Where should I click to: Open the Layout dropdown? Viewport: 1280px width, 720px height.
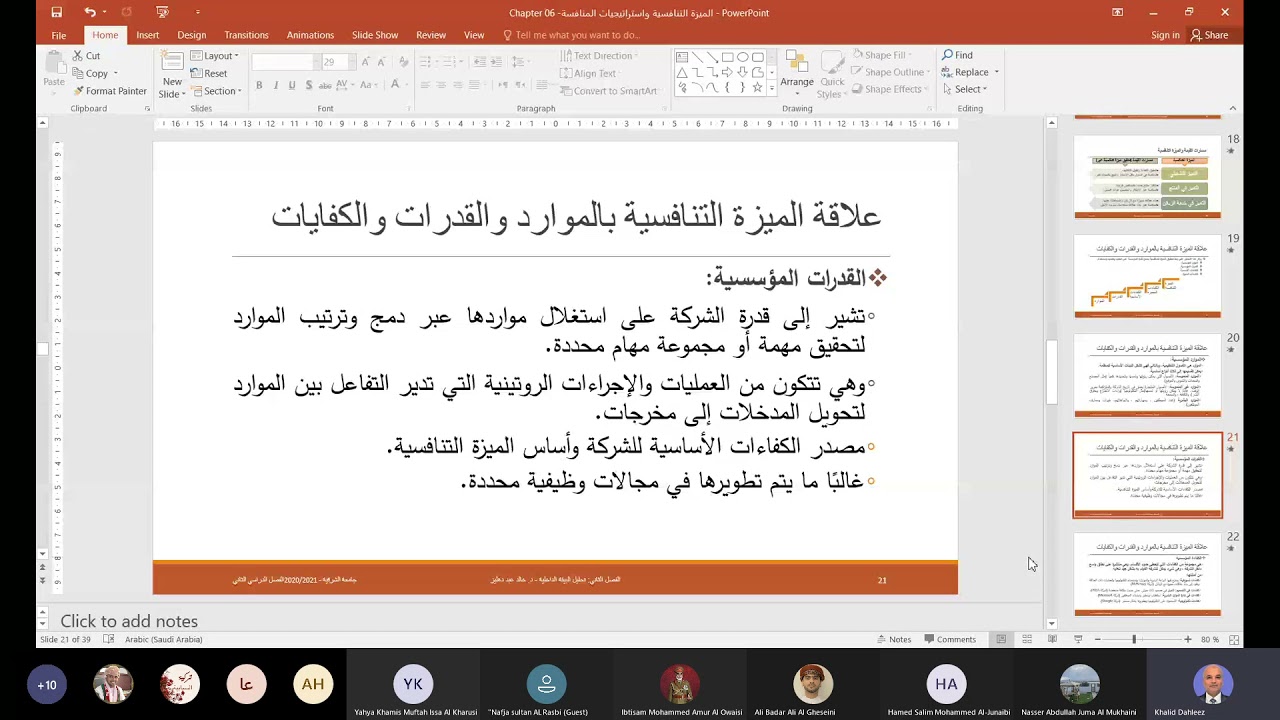click(x=215, y=56)
